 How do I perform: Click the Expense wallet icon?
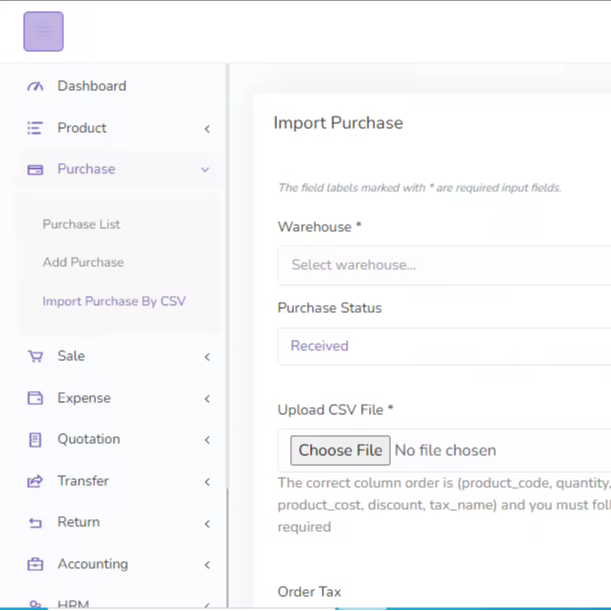click(x=36, y=398)
